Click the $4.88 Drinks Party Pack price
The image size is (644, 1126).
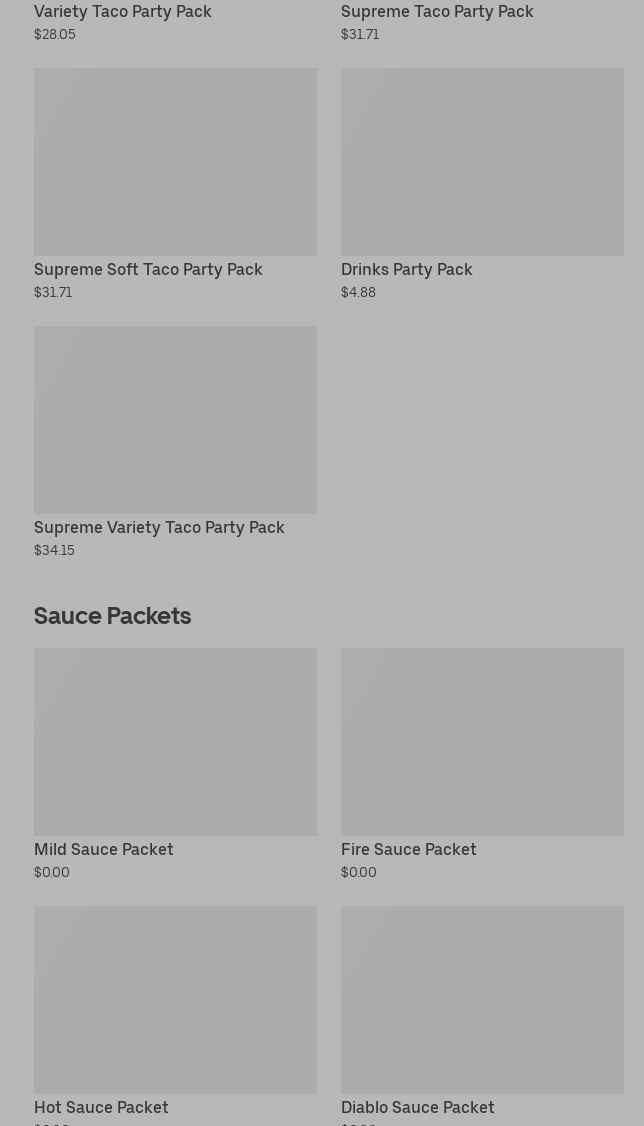[358, 293]
